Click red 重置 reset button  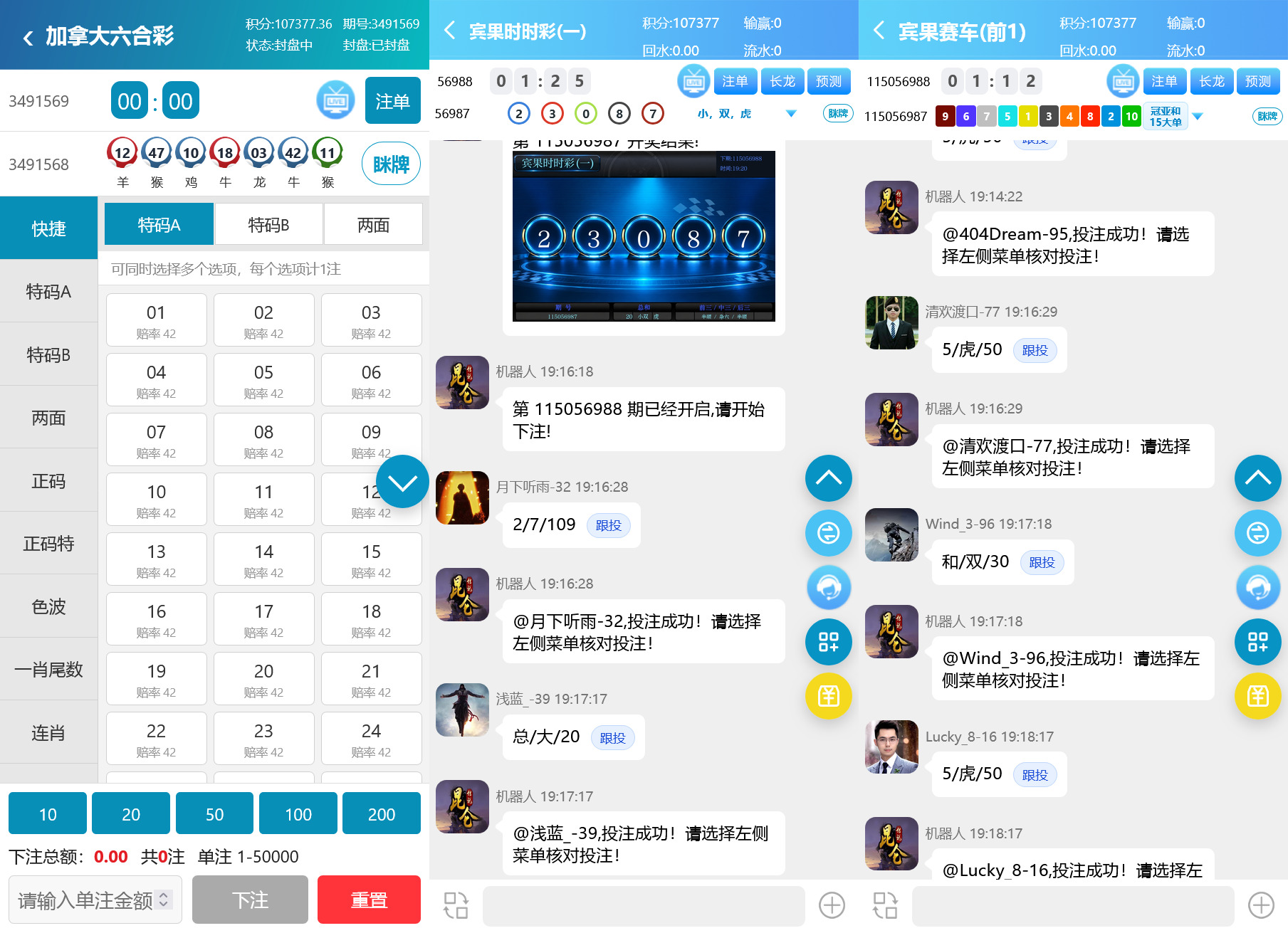point(369,900)
